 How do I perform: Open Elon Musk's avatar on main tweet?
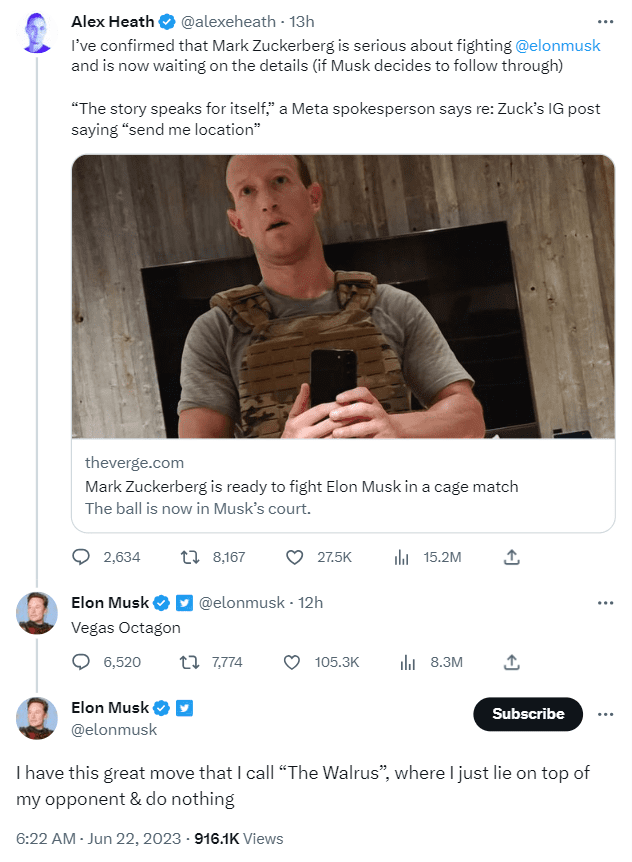point(38,718)
